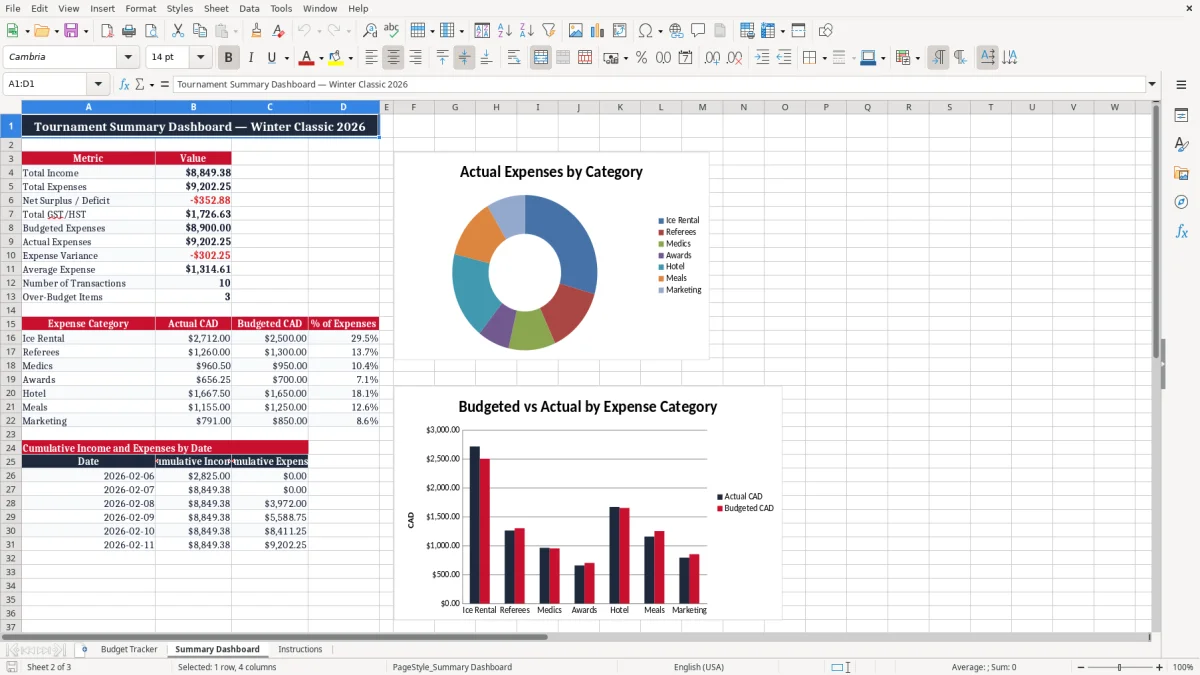Switch to Instructions sheet tab
This screenshot has height=675, width=1200.
click(300, 649)
